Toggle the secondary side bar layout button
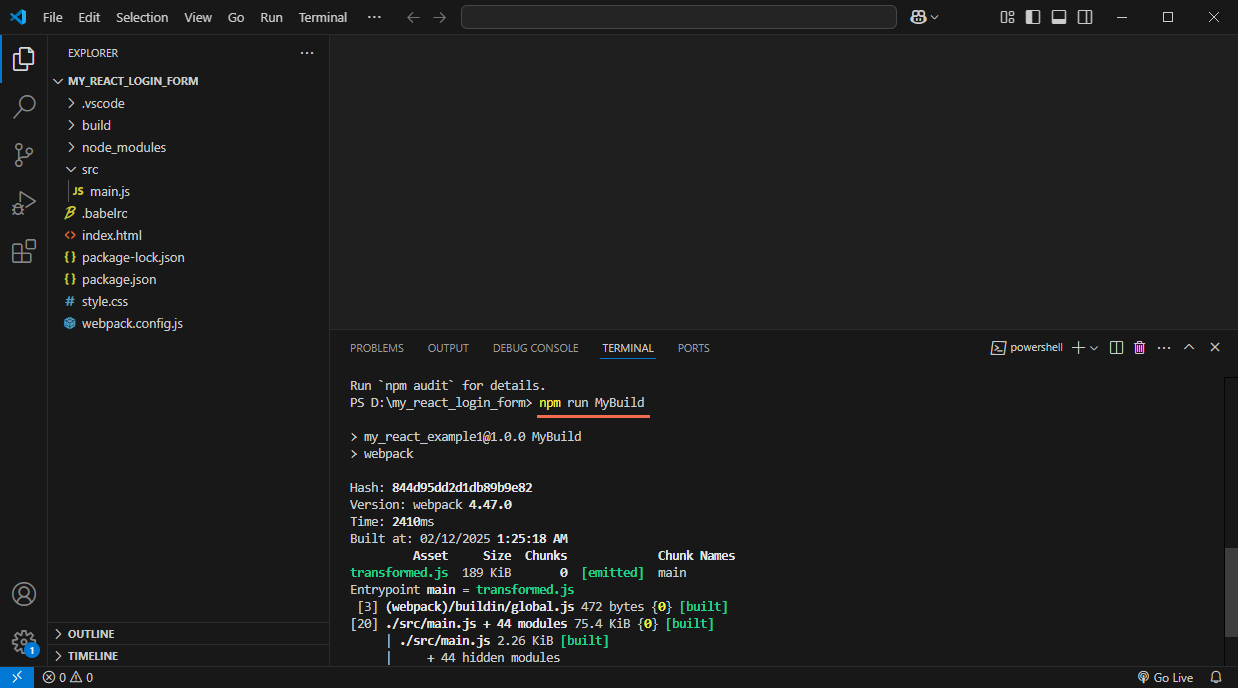This screenshot has width=1238, height=688. click(1085, 17)
